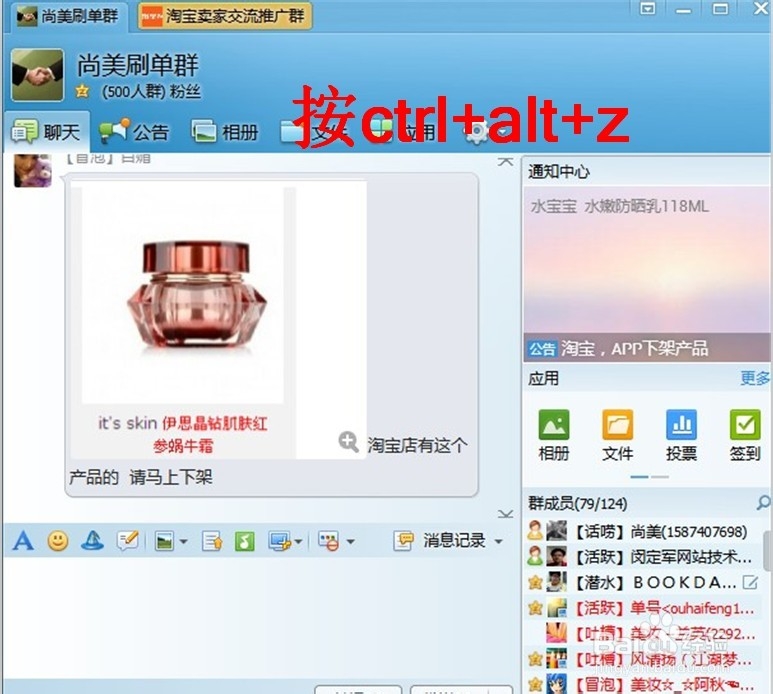
Task: Select member 尚美(1587407698)
Action: [646, 531]
